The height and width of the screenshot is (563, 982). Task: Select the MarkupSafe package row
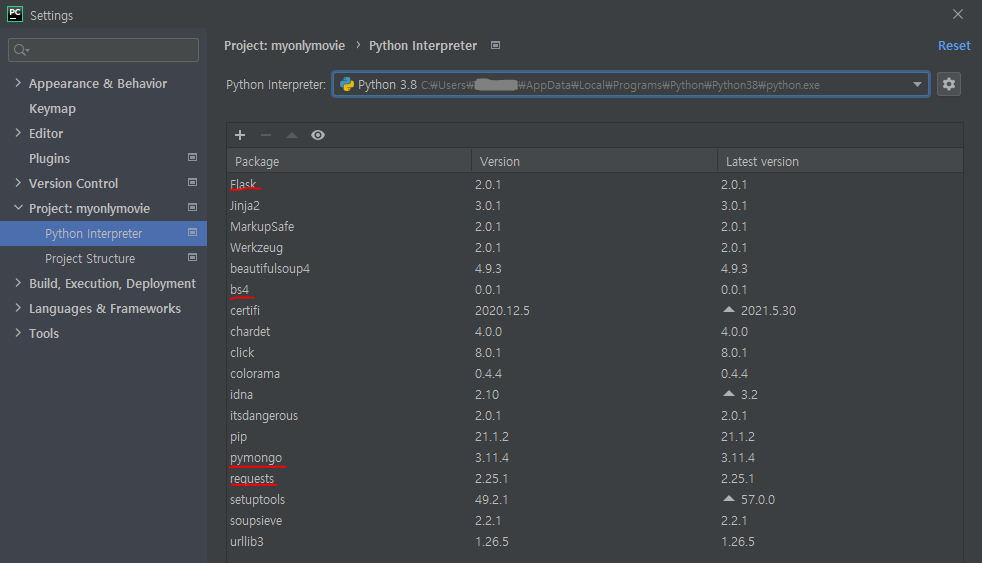pos(595,227)
